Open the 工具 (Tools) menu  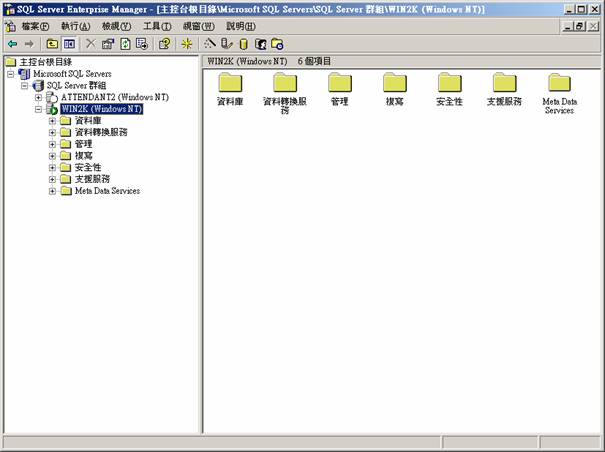pos(157,26)
